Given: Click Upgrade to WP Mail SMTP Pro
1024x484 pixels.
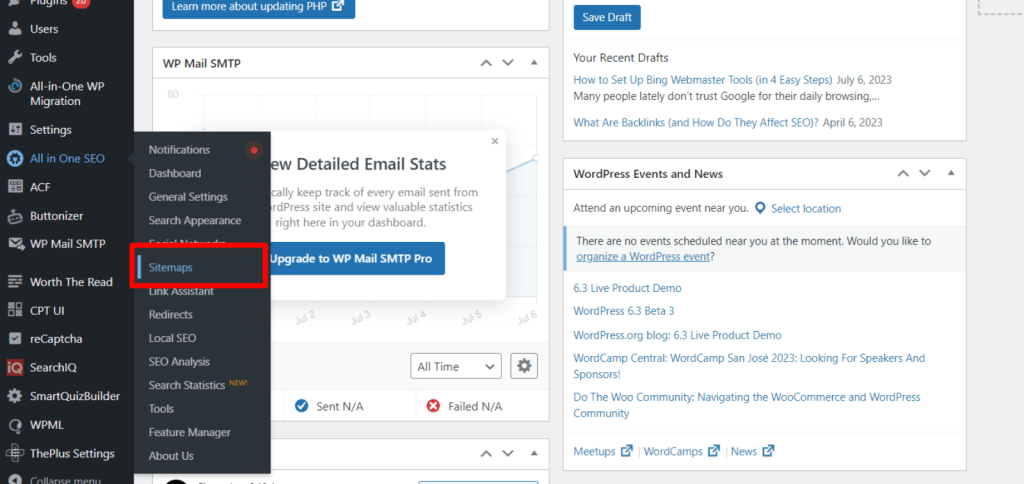Looking at the screenshot, I should 351,258.
